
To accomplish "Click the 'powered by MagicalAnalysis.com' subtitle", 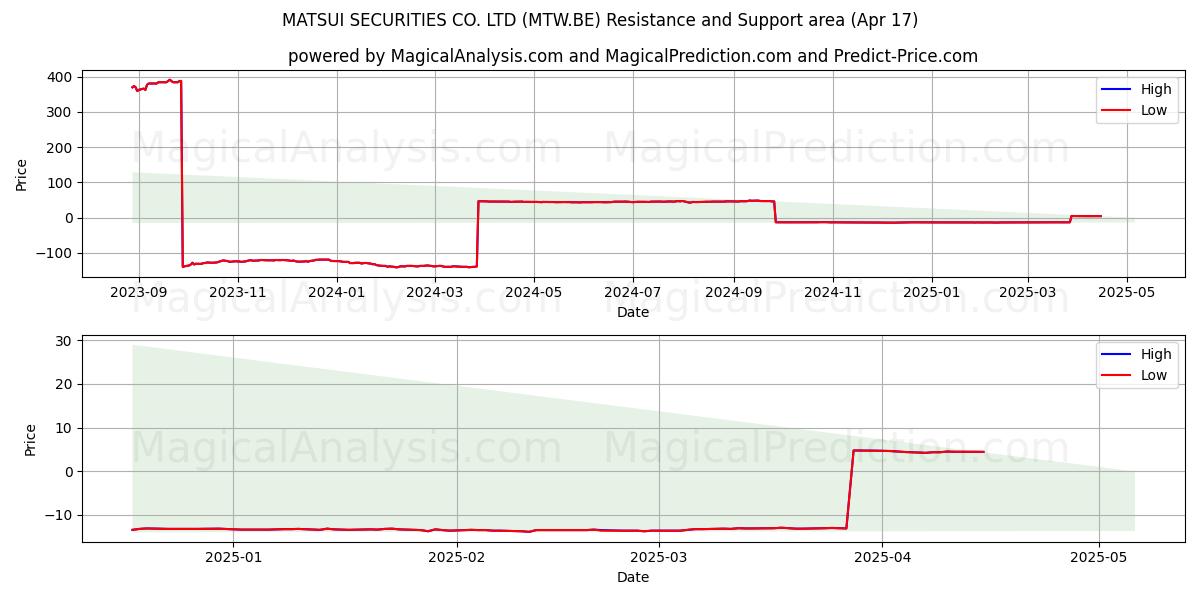I will click(633, 56).
